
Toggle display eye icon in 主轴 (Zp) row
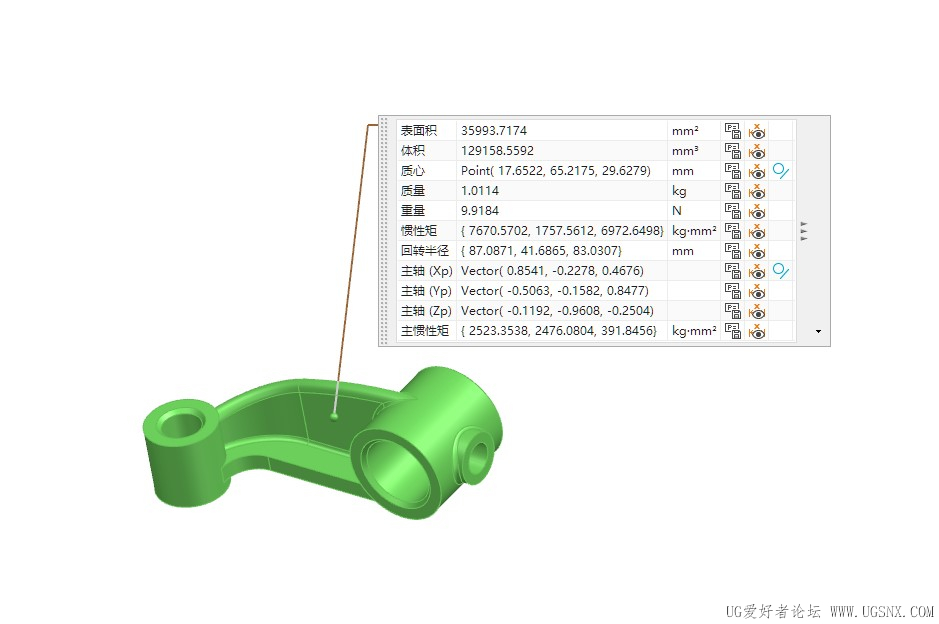[x=757, y=310]
